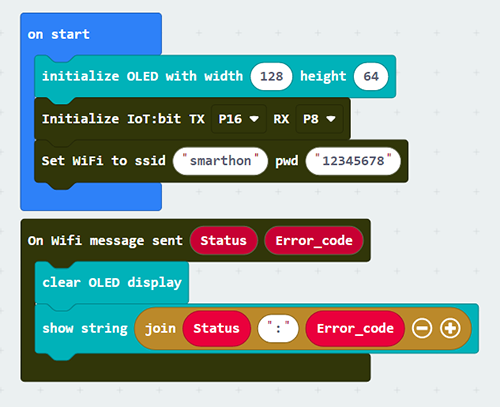The width and height of the screenshot is (500, 407).
Task: Edit the OLED height value 64
Action: (371, 76)
